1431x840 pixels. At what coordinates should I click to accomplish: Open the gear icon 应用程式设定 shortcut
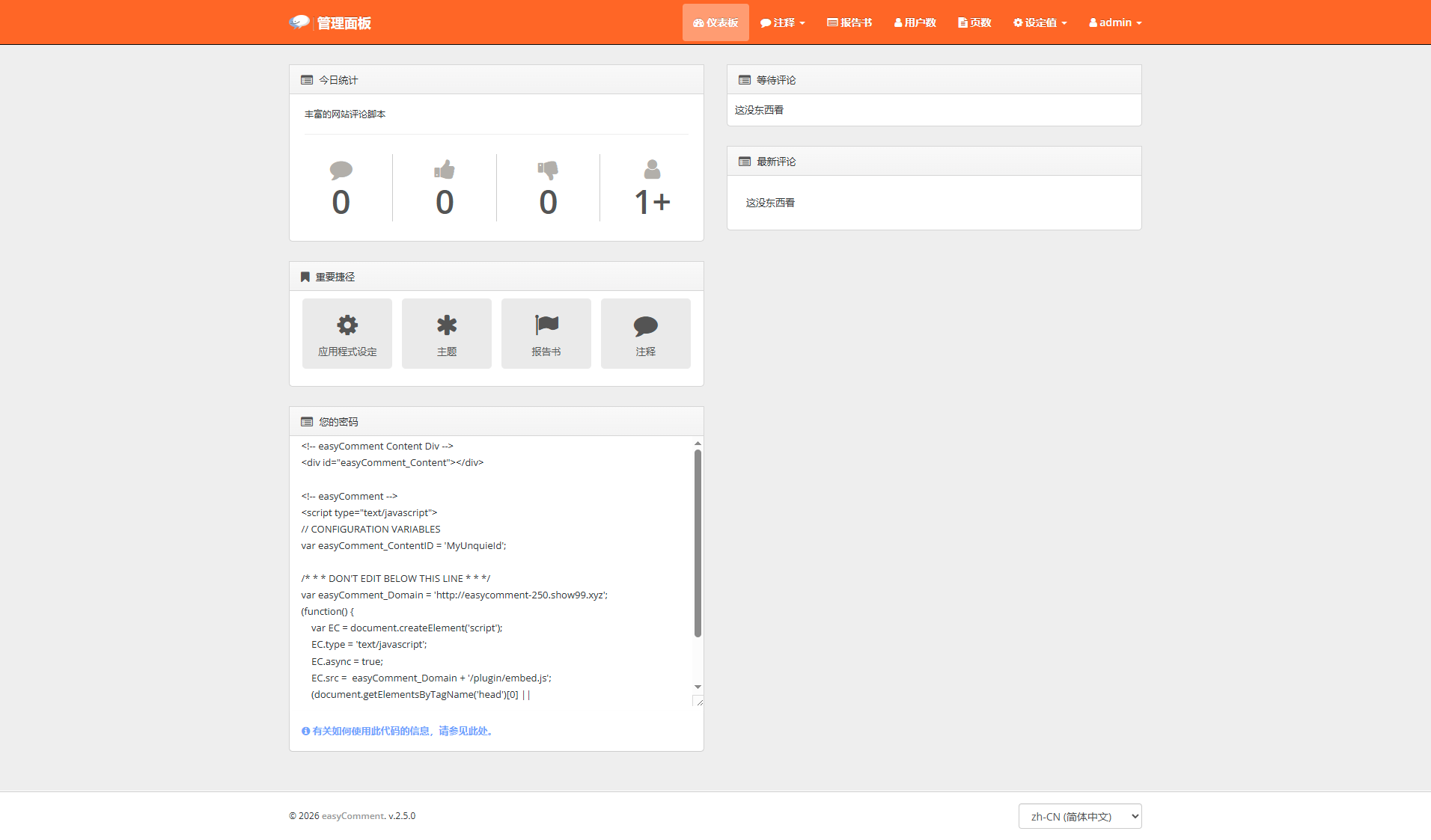click(347, 334)
